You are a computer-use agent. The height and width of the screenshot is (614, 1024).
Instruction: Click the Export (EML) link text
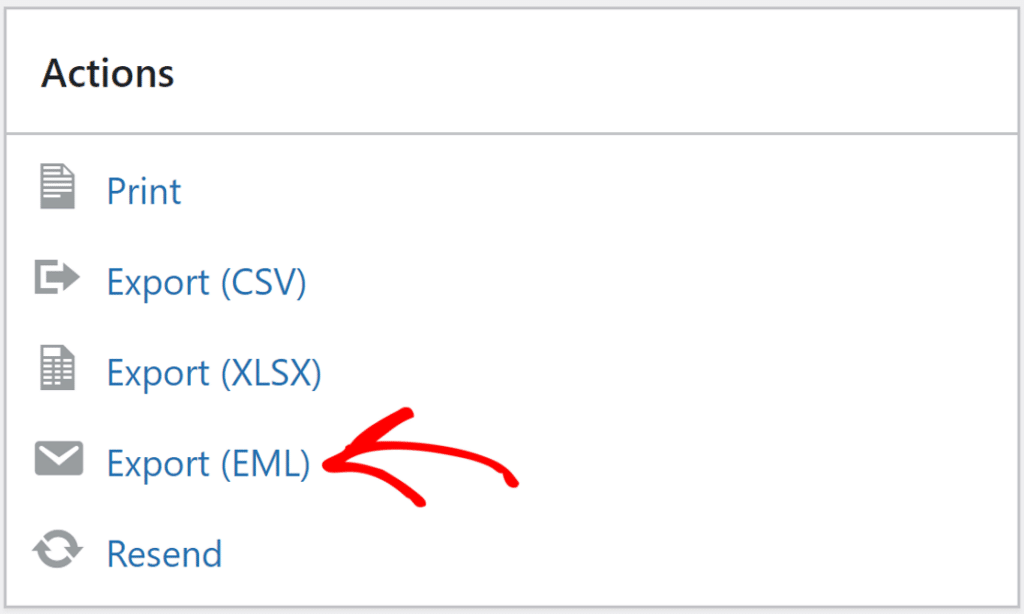(208, 464)
